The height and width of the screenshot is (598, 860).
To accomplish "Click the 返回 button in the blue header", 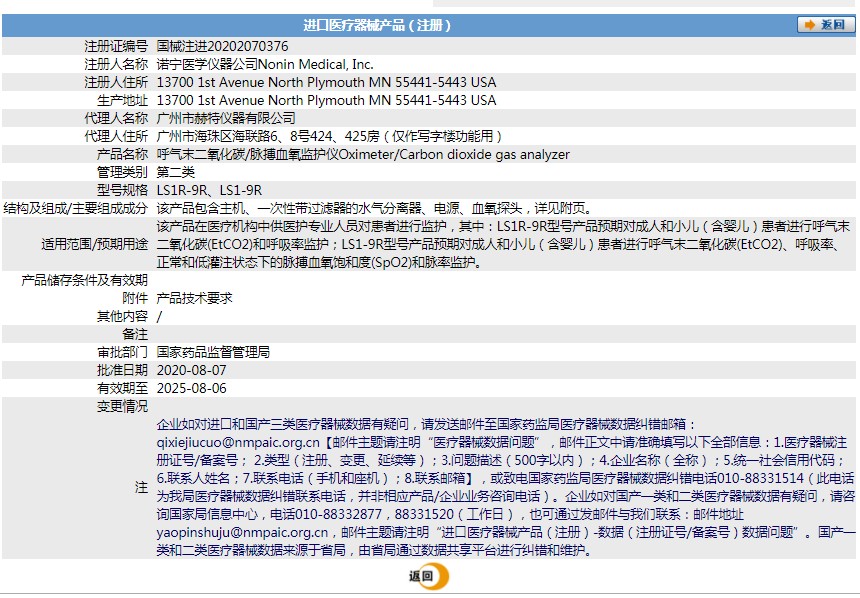I will (826, 25).
